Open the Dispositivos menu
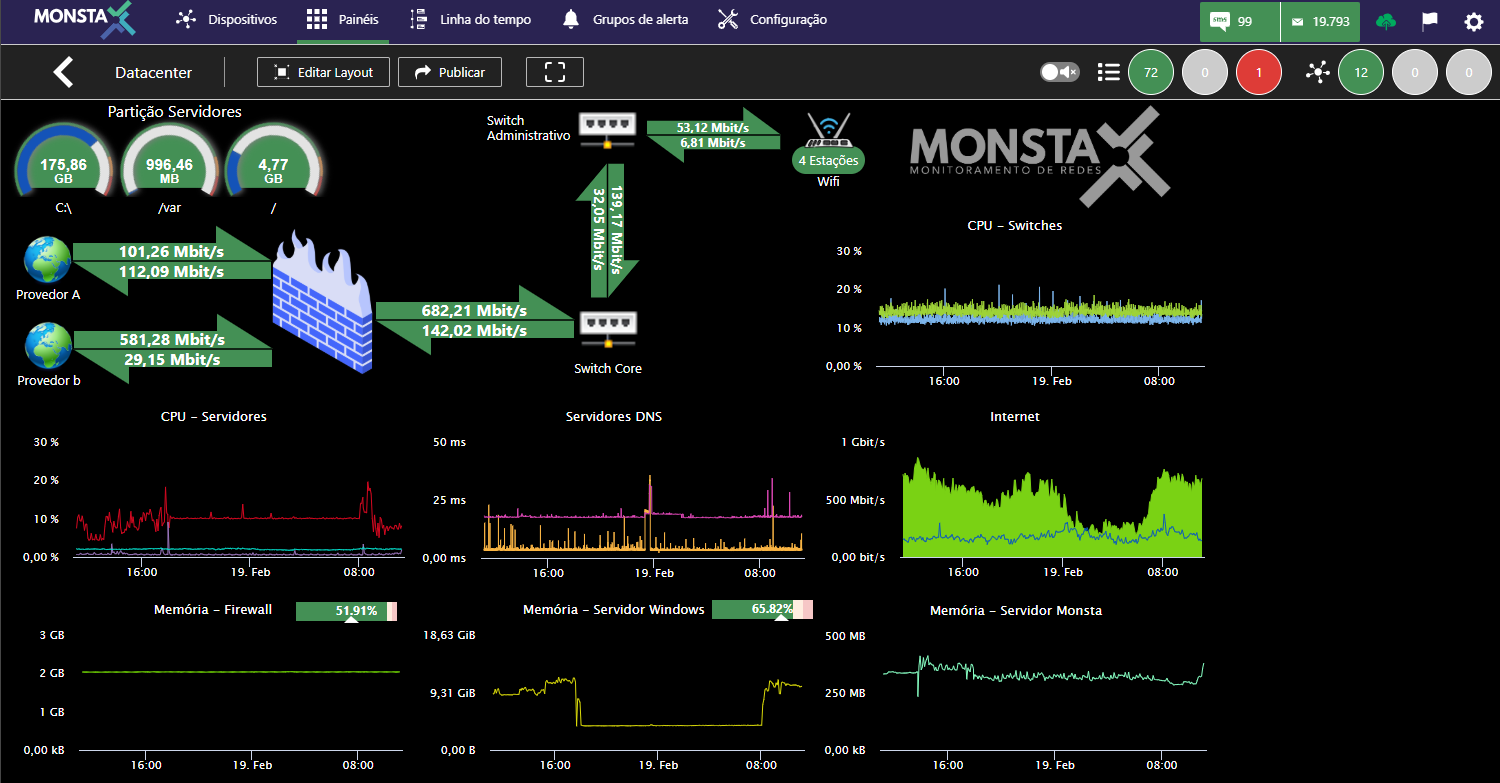Screen dimensions: 1500x783 pyautogui.click(x=226, y=19)
